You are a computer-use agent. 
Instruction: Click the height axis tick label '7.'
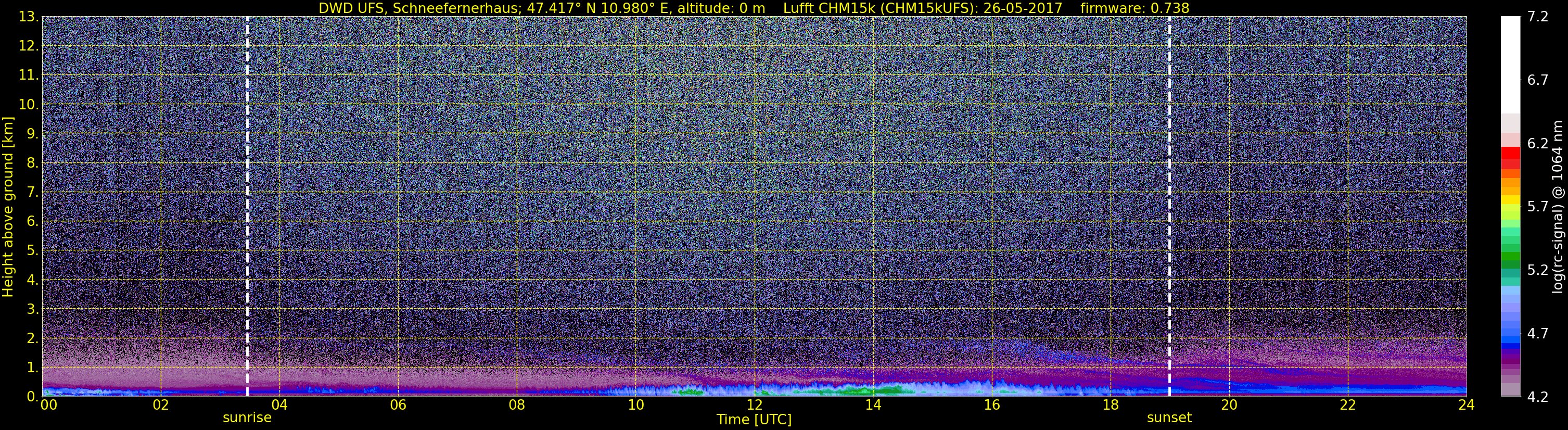(x=33, y=192)
